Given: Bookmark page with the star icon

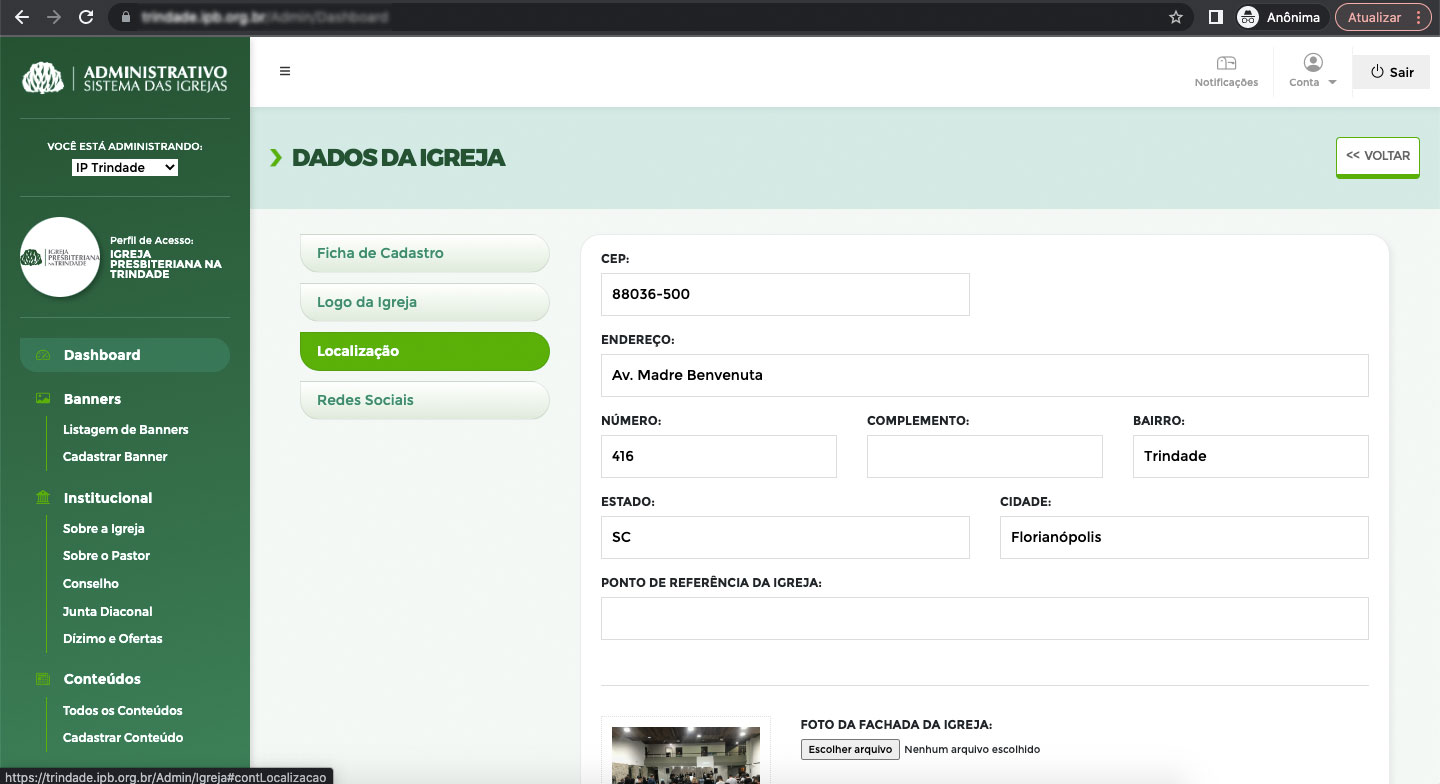Looking at the screenshot, I should (x=1176, y=17).
